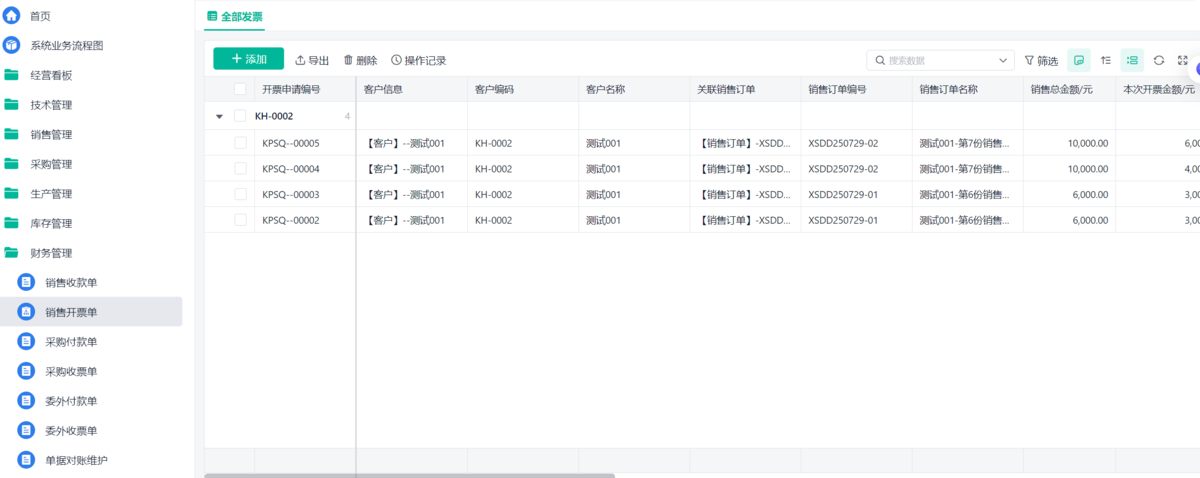Click the 客户编码 column header
This screenshot has height=478, width=1200.
(x=494, y=89)
